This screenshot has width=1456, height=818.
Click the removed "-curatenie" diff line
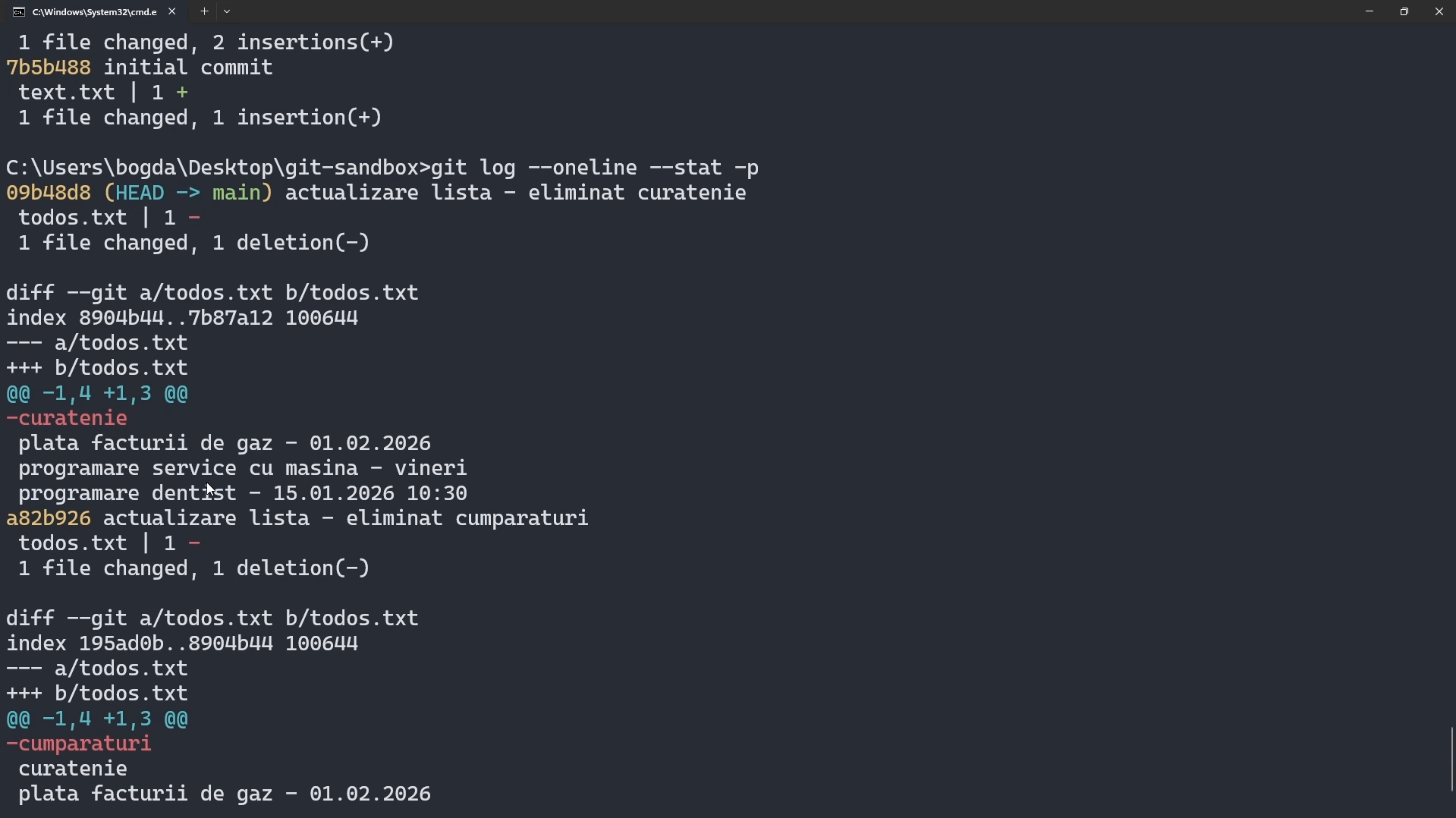67,418
